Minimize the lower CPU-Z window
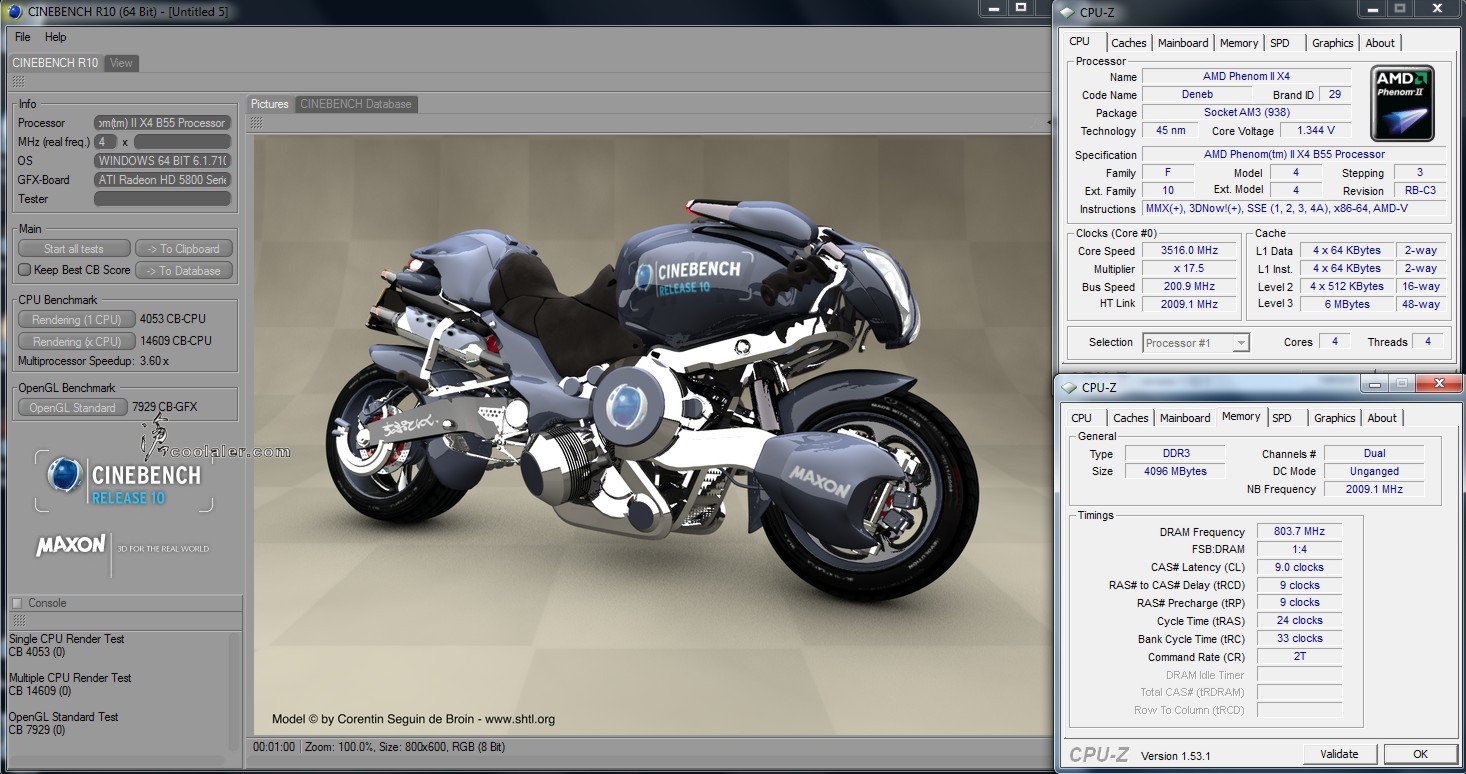 pyautogui.click(x=1376, y=383)
